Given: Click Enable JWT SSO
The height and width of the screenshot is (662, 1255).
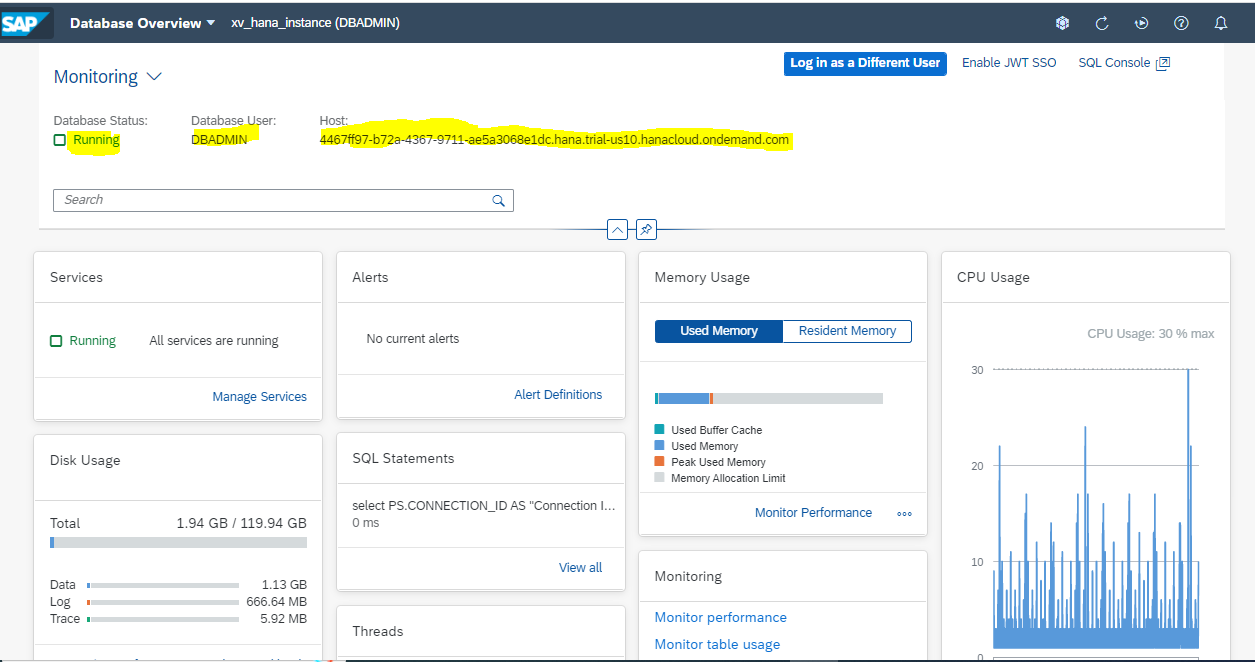Looking at the screenshot, I should [x=1009, y=63].
